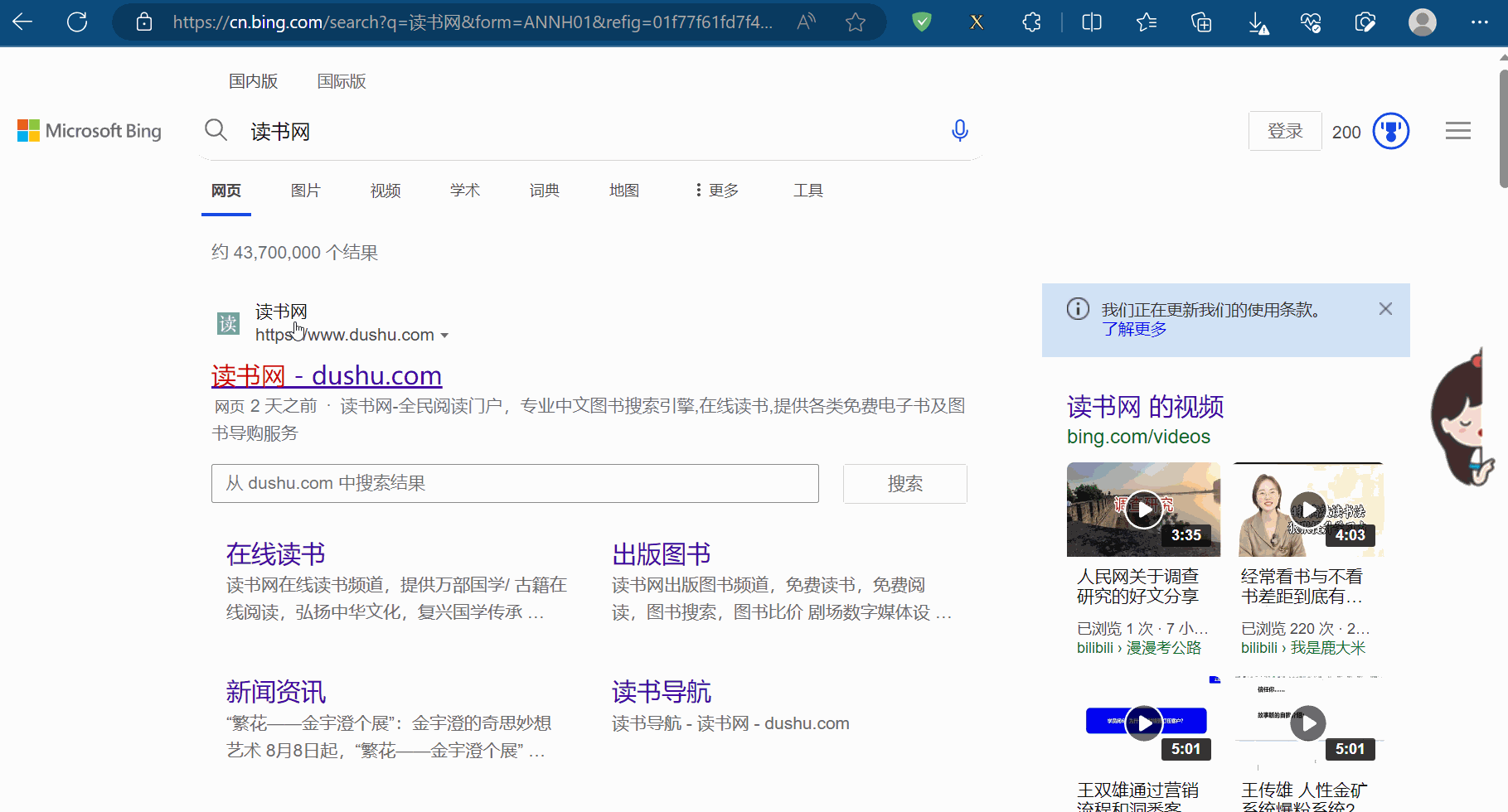The height and width of the screenshot is (812, 1508).
Task: Open the 读书导航 sitelink
Action: [x=662, y=691]
